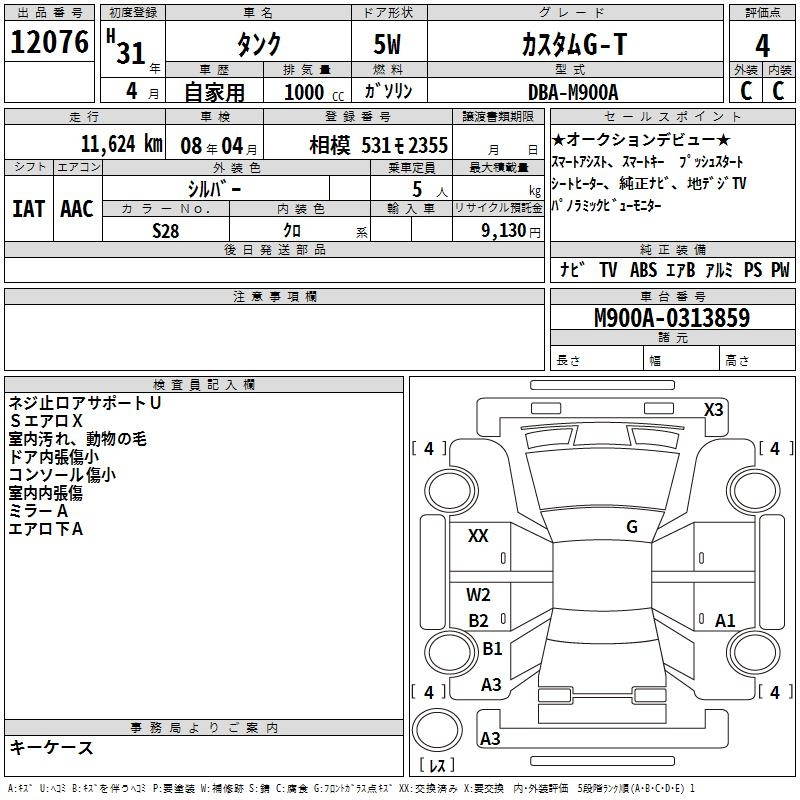Select ★オークションデビュー★ sales point
This screenshot has height=800, width=800.
click(x=641, y=139)
